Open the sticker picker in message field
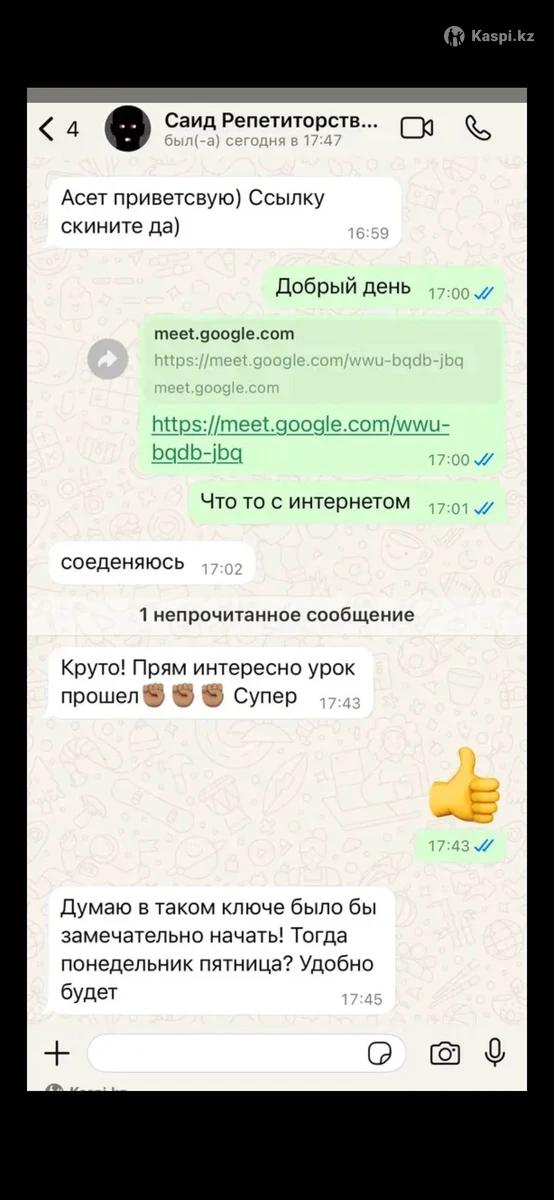The height and width of the screenshot is (1200, 554). pos(380,1053)
